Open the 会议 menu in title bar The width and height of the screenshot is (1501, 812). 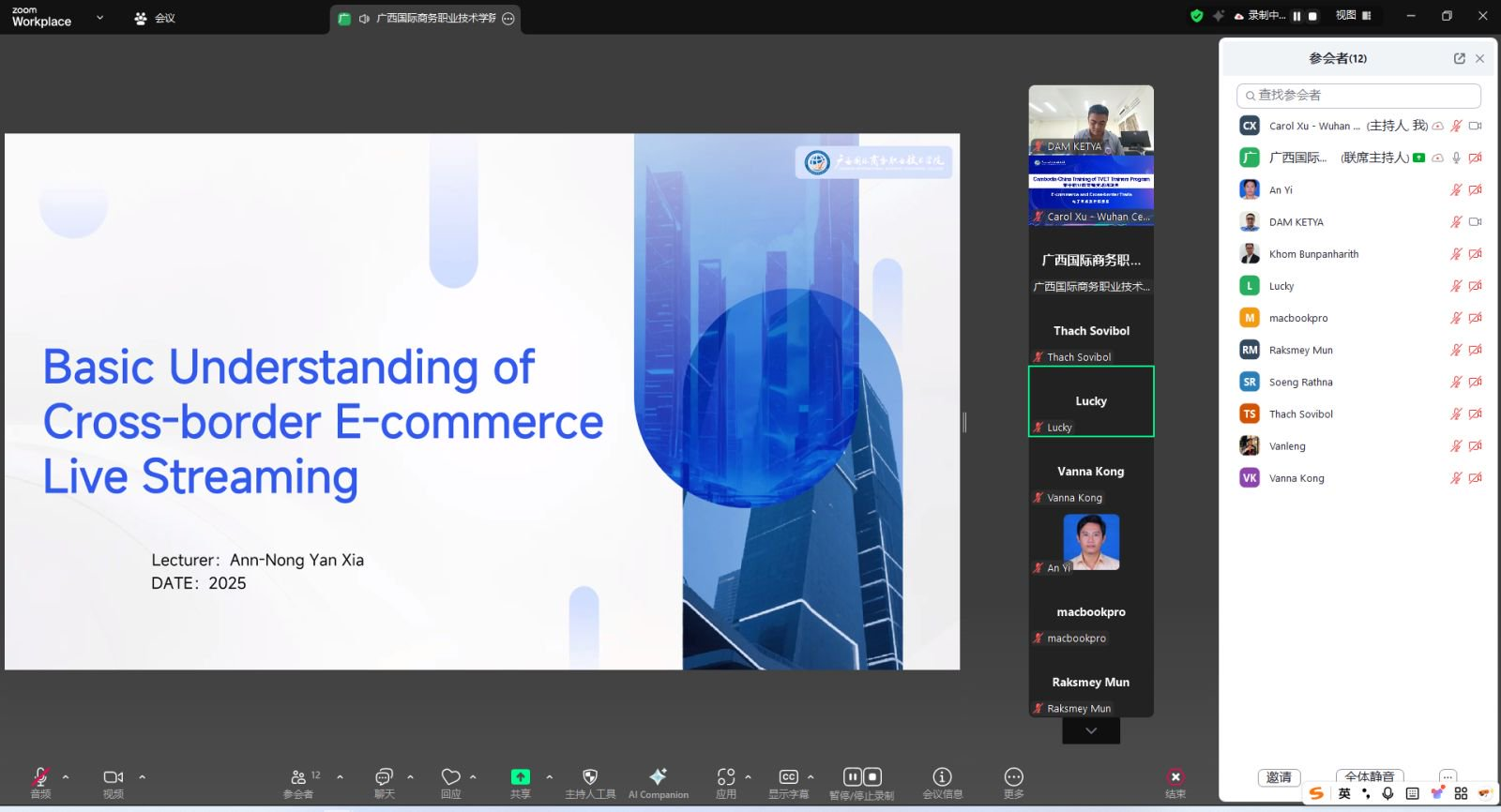click(x=156, y=18)
